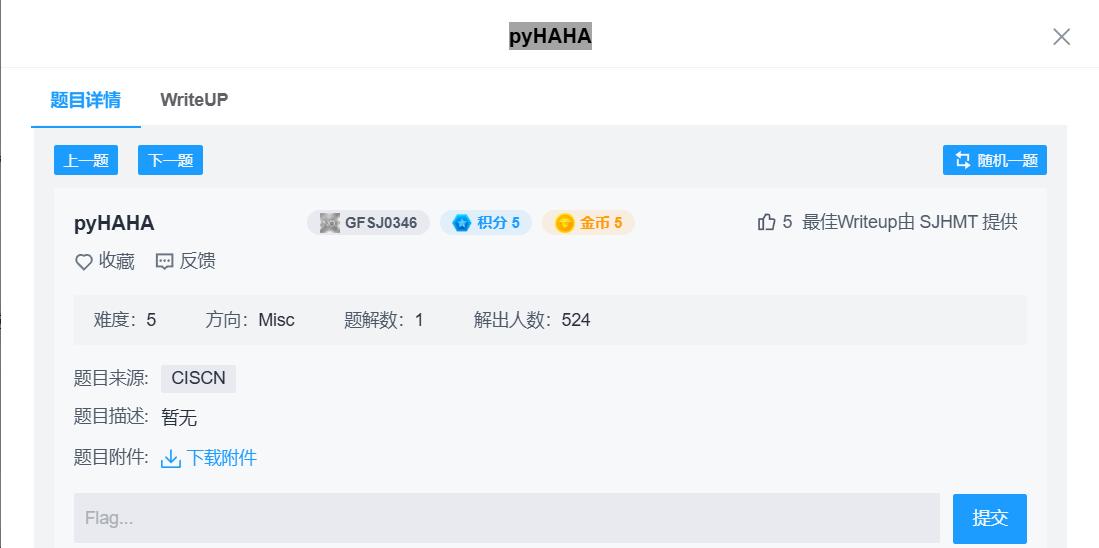
Task: Click the thumbs-up like icon
Action: coord(767,222)
